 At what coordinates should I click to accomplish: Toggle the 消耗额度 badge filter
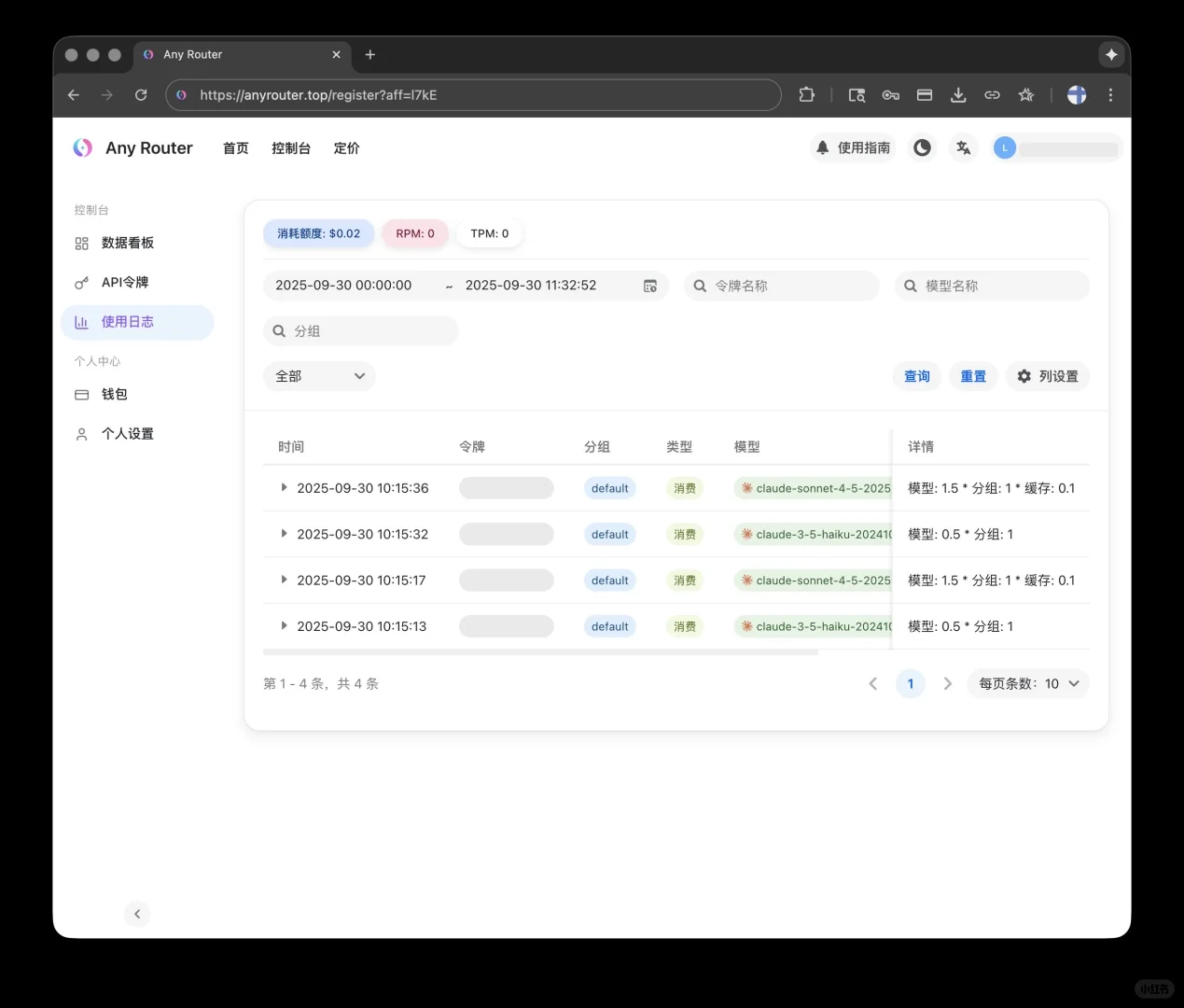coord(318,233)
